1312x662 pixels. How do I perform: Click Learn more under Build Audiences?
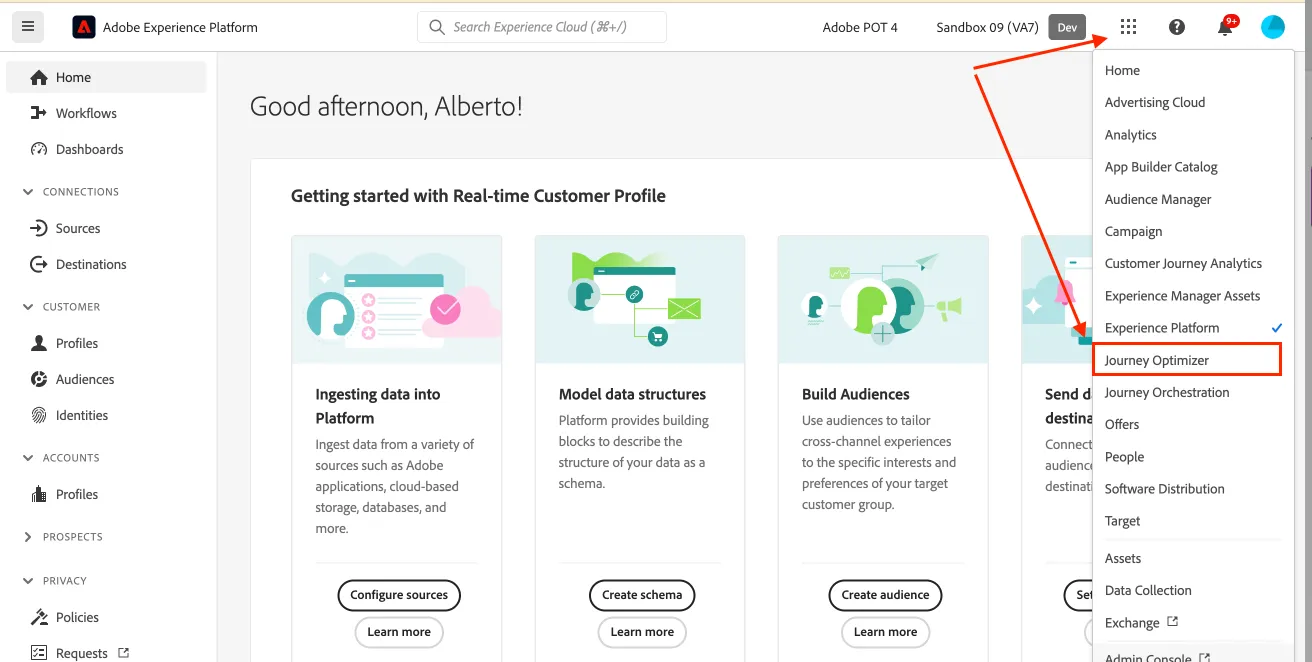coord(885,632)
